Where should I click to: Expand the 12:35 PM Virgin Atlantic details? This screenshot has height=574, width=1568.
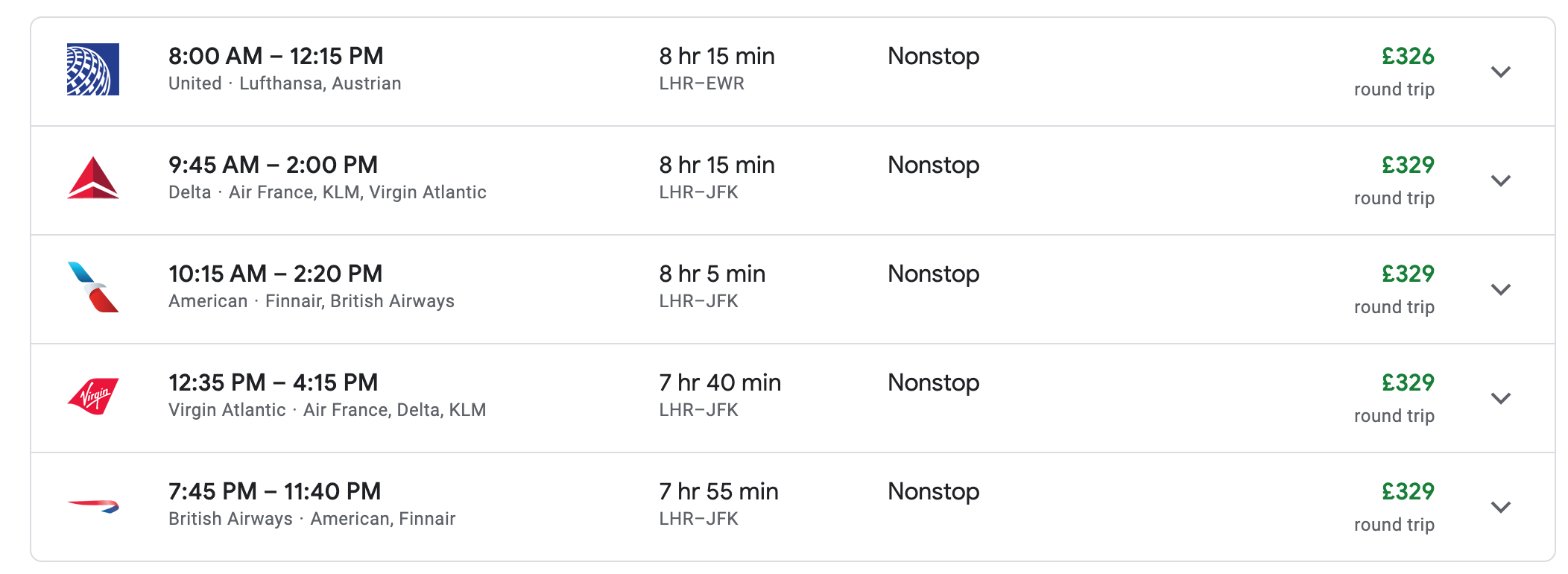click(x=1500, y=398)
